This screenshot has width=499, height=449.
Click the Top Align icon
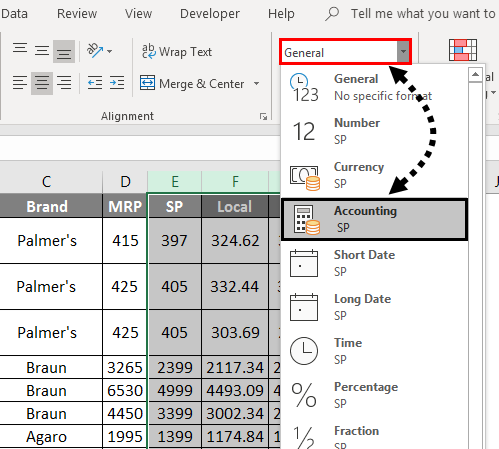(20, 49)
